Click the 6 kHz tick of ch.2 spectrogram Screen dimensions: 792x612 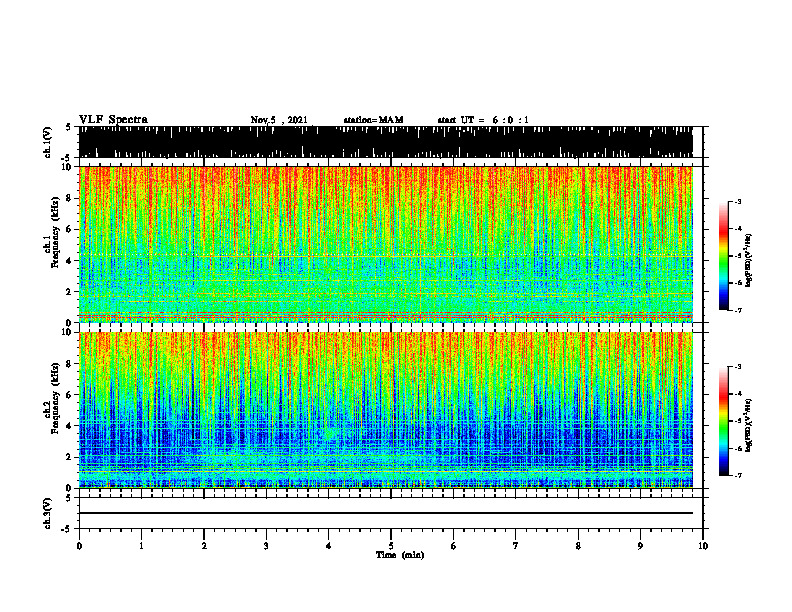[x=70, y=395]
